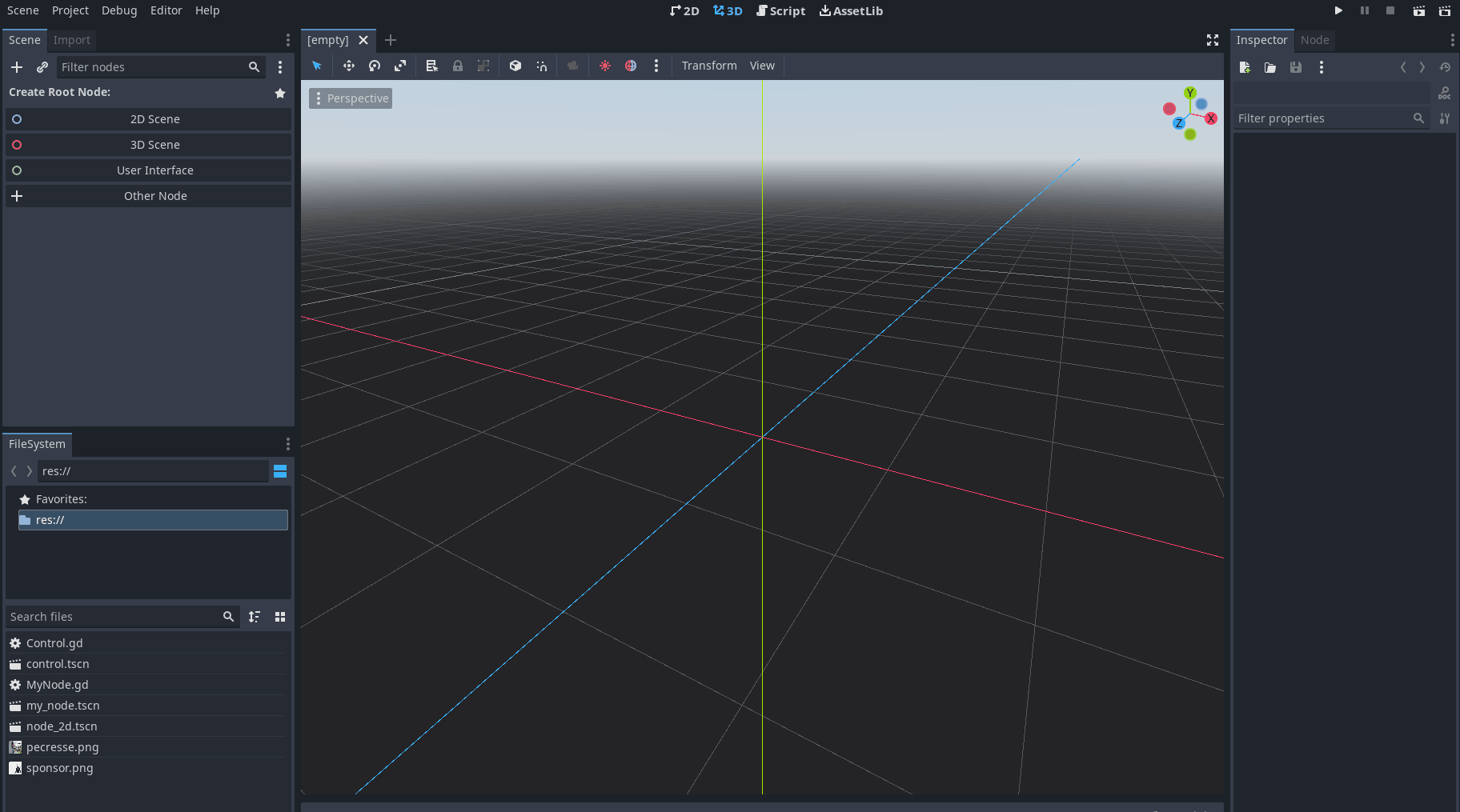Open the AssetLib workspace

coord(851,10)
